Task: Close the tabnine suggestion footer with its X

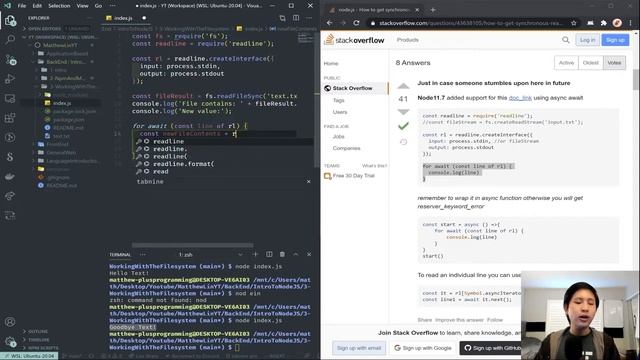Action: point(309,182)
